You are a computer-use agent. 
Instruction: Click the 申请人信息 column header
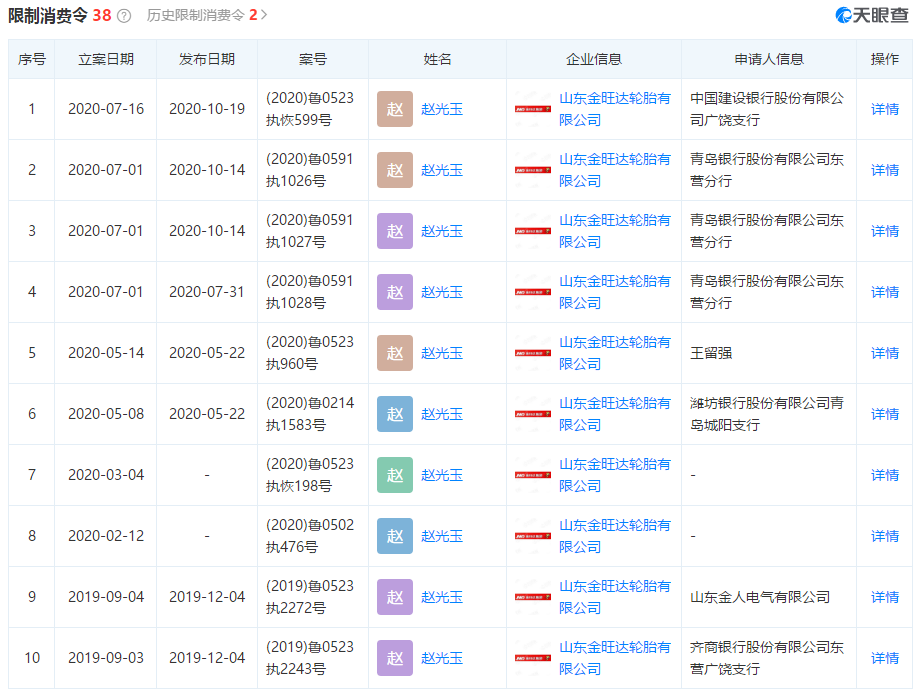coord(769,59)
